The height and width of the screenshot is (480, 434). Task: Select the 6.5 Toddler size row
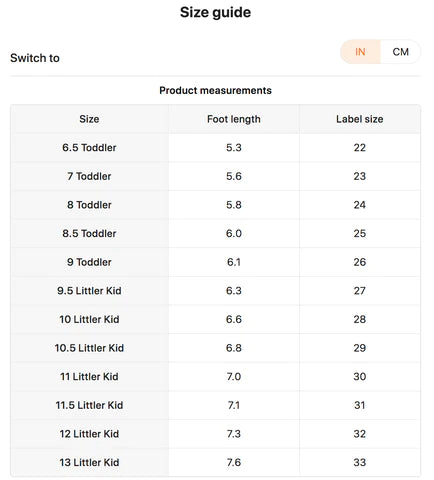point(216,148)
